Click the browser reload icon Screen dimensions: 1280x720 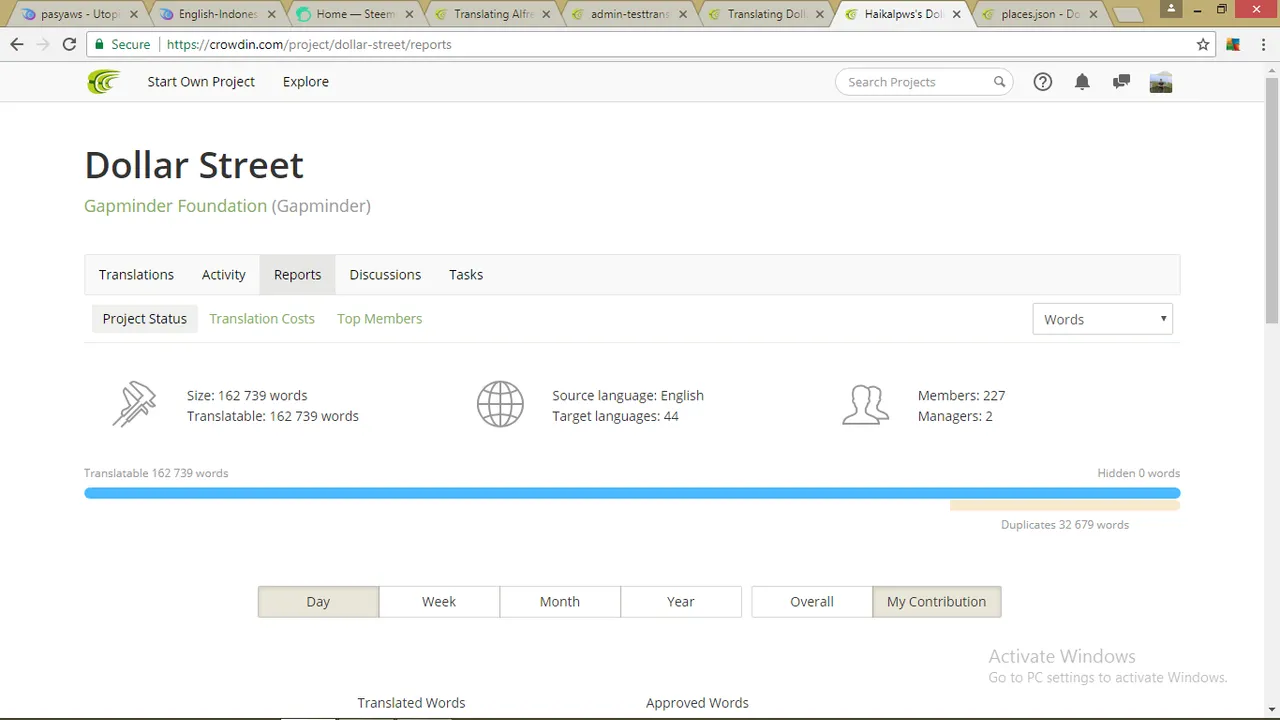pos(69,44)
